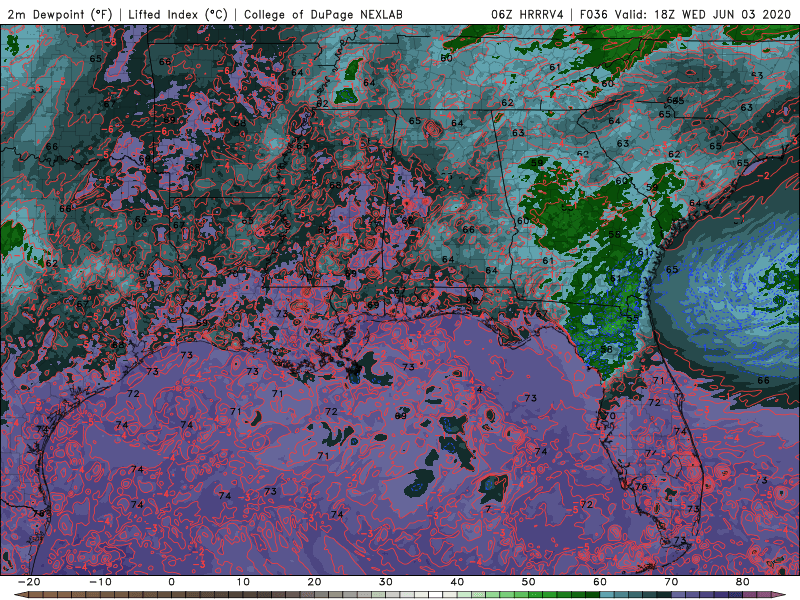This screenshot has height=600, width=800.
Task: Click the -10 color scale label
Action: [100, 582]
